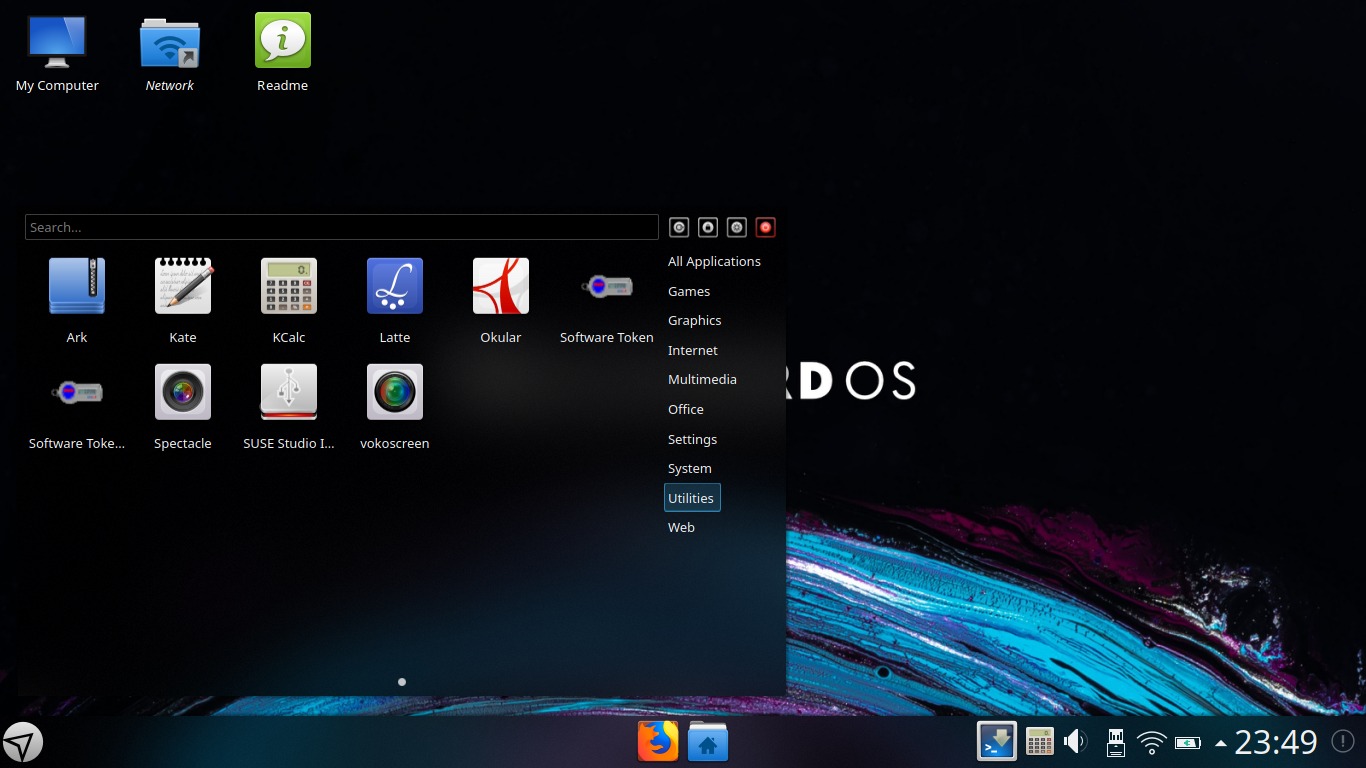Switch to the Web category
This screenshot has width=1366, height=768.
click(681, 527)
